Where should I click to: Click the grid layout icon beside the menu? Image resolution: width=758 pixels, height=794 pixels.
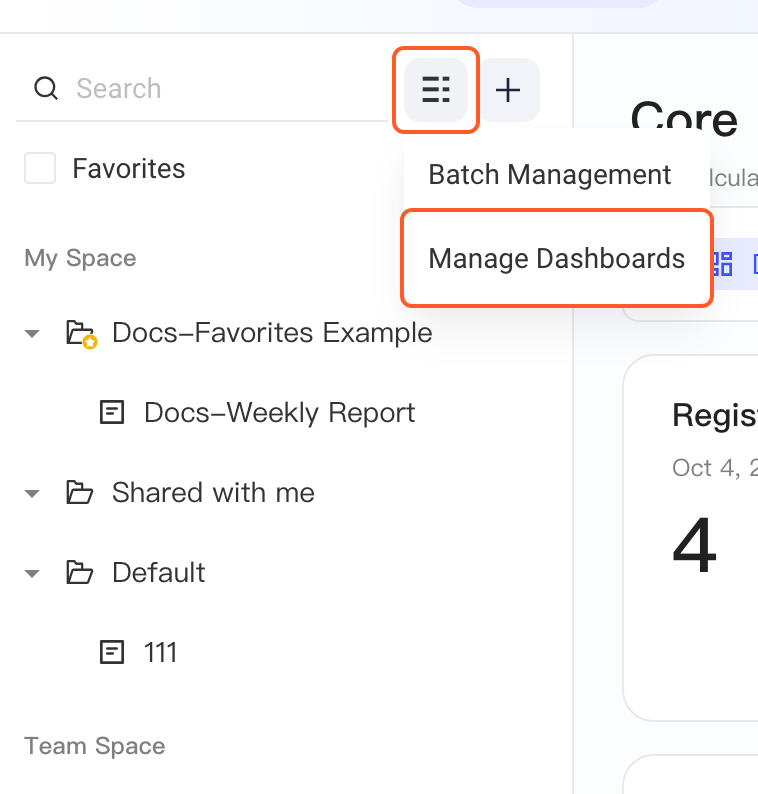click(x=723, y=263)
